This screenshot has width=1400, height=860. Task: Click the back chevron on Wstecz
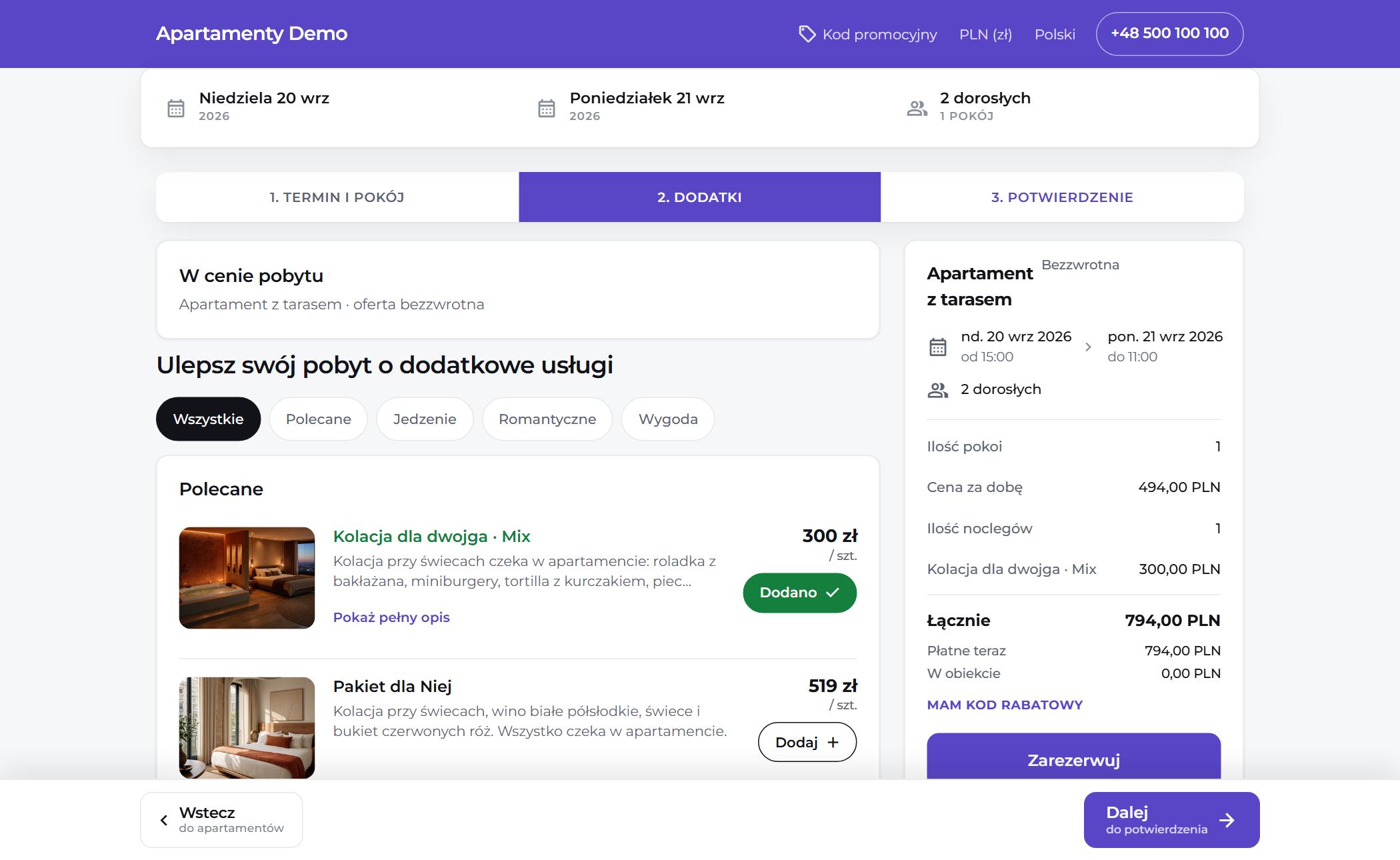pos(163,820)
